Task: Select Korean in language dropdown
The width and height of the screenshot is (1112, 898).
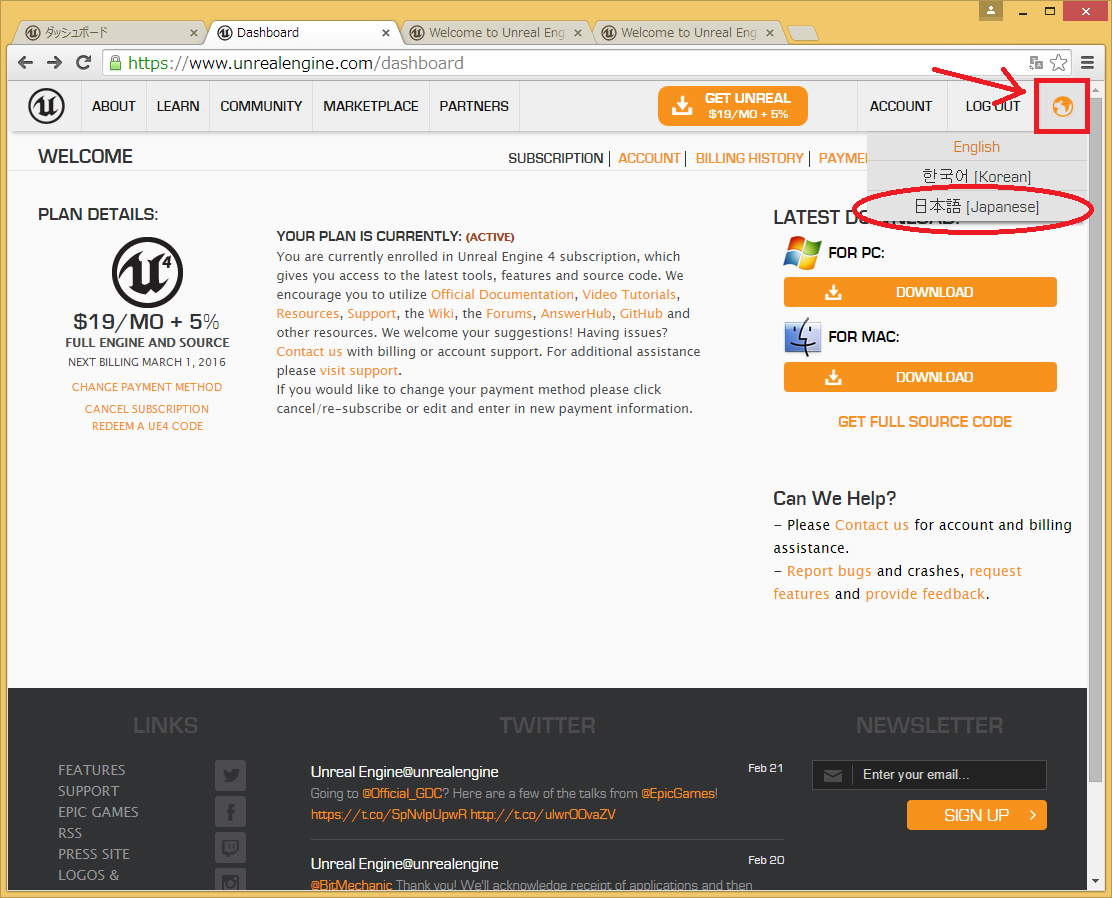Action: pos(977,176)
